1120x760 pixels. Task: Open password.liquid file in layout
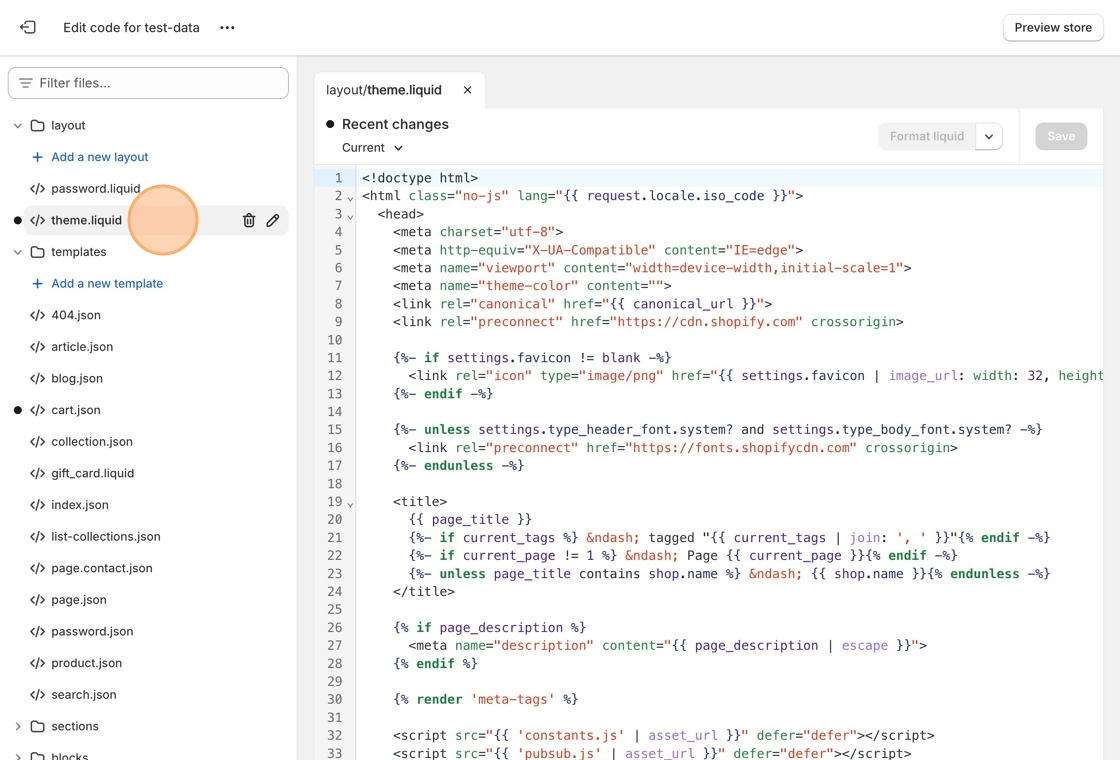pyautogui.click(x=96, y=189)
